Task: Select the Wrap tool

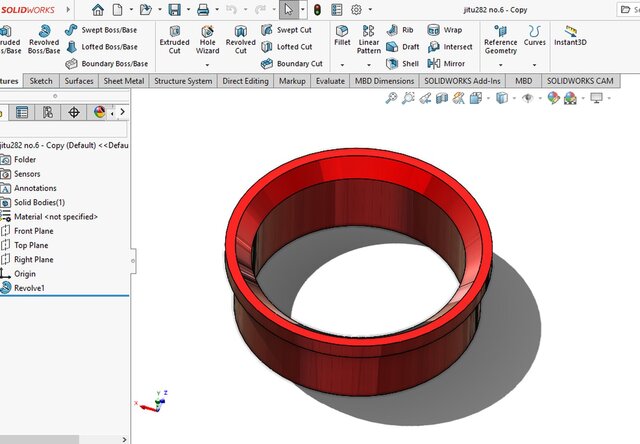Action: pos(445,30)
